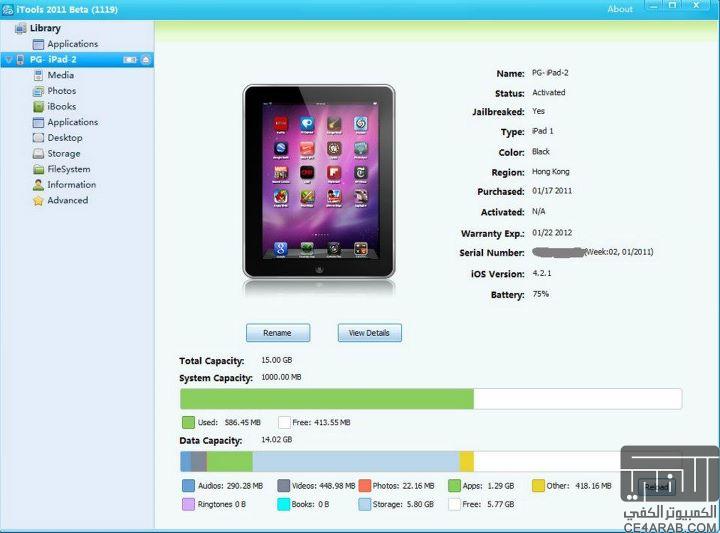This screenshot has width=720, height=533.
Task: Click the iOS Version value 4.2.1
Action: tap(542, 273)
